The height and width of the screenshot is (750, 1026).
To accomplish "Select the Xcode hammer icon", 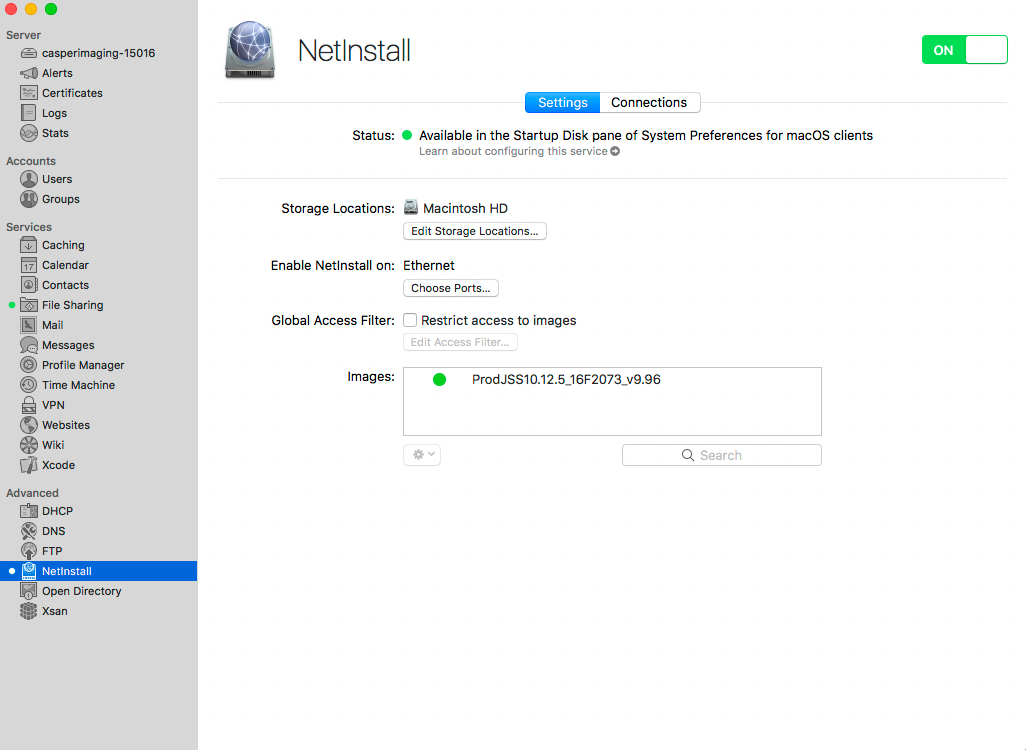I will (x=29, y=465).
